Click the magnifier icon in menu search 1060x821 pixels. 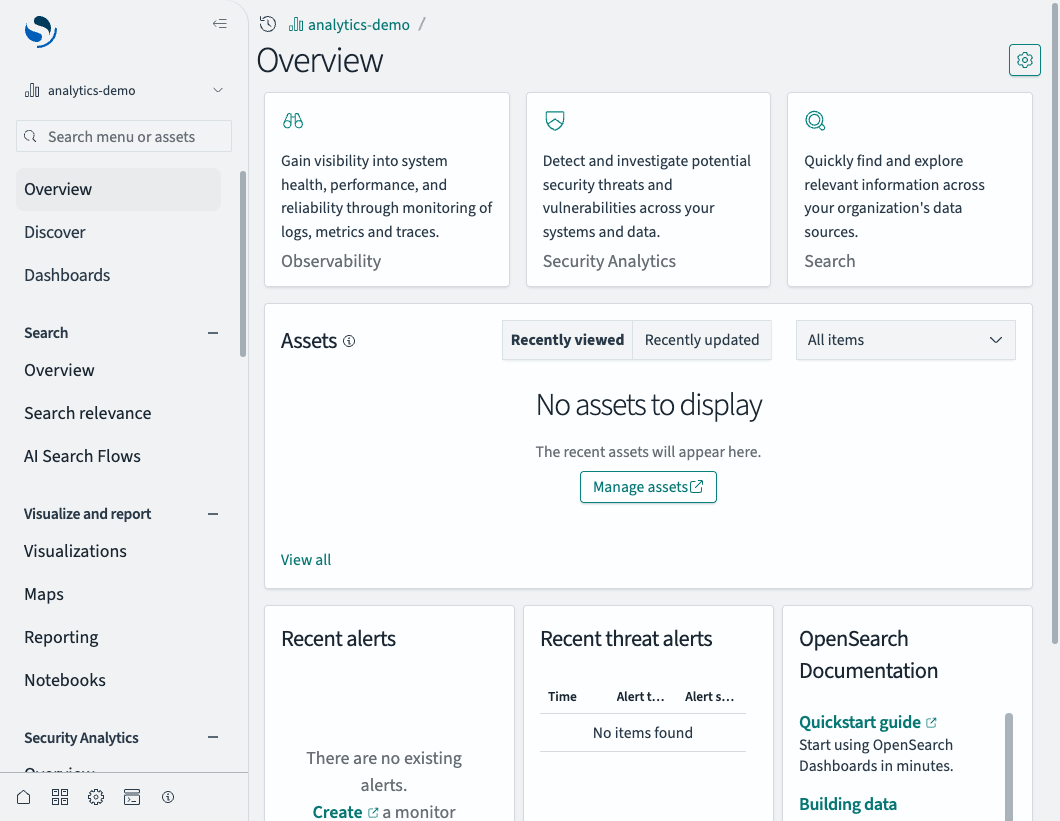pos(30,137)
